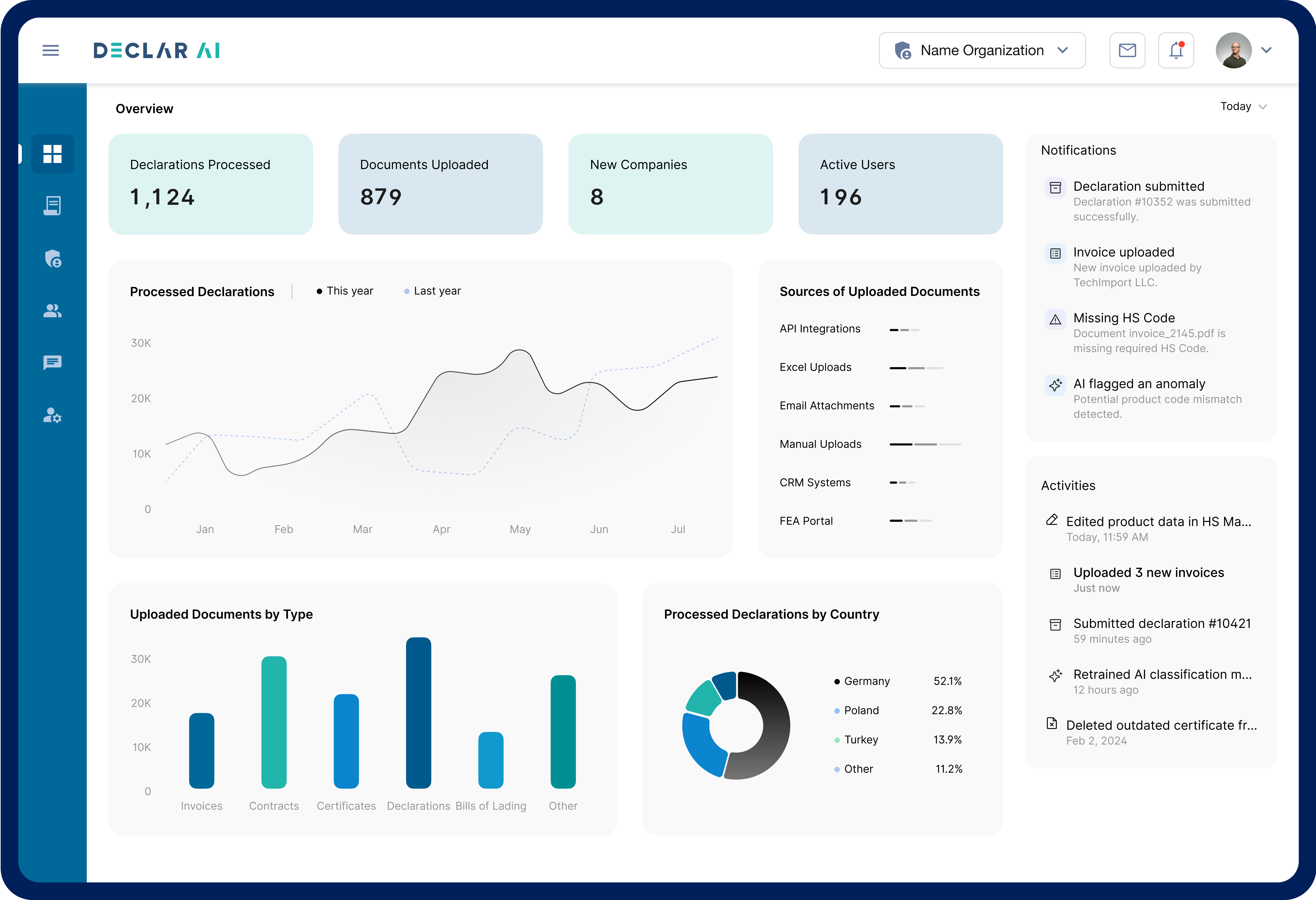The image size is (1316, 900).
Task: Toggle the This year legend series
Action: [345, 291]
